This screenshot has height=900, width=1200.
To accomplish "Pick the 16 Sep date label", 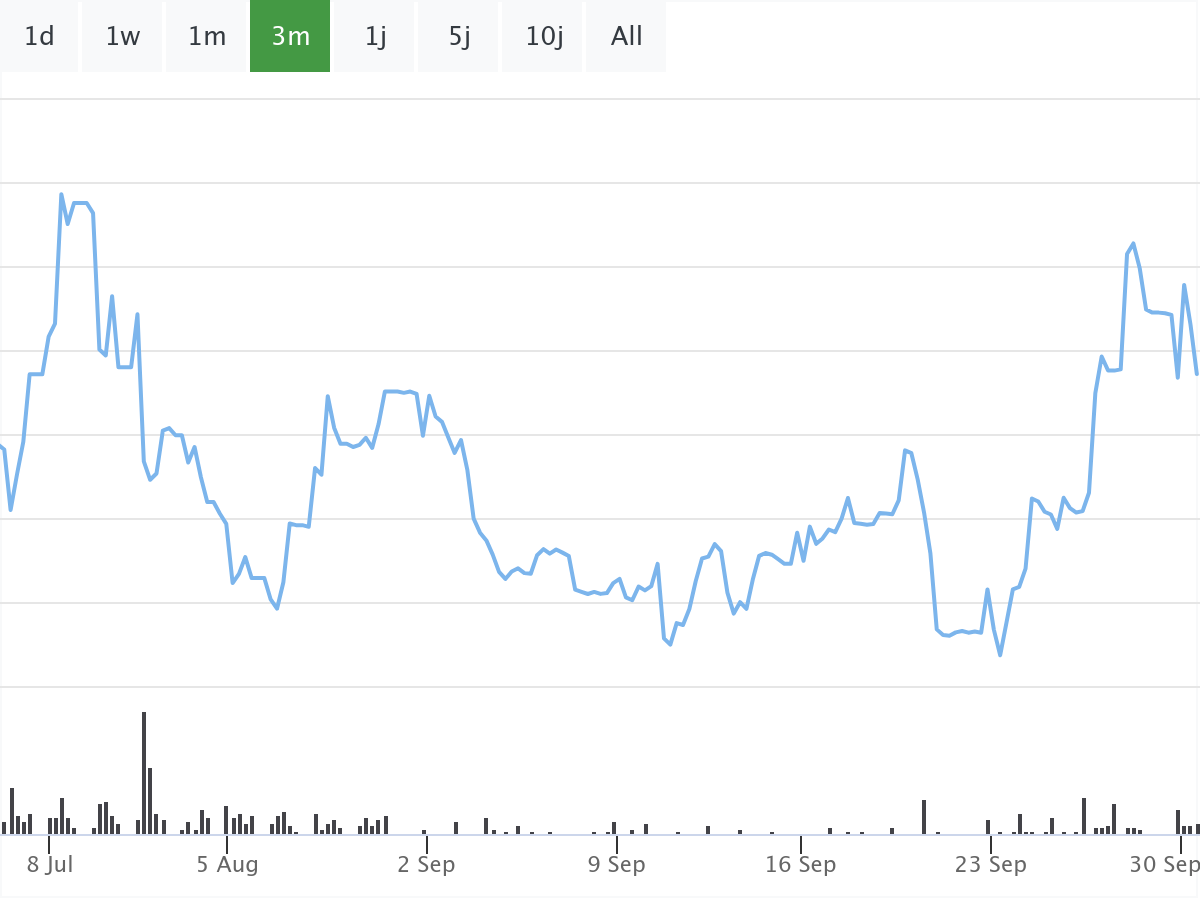I will tap(801, 865).
